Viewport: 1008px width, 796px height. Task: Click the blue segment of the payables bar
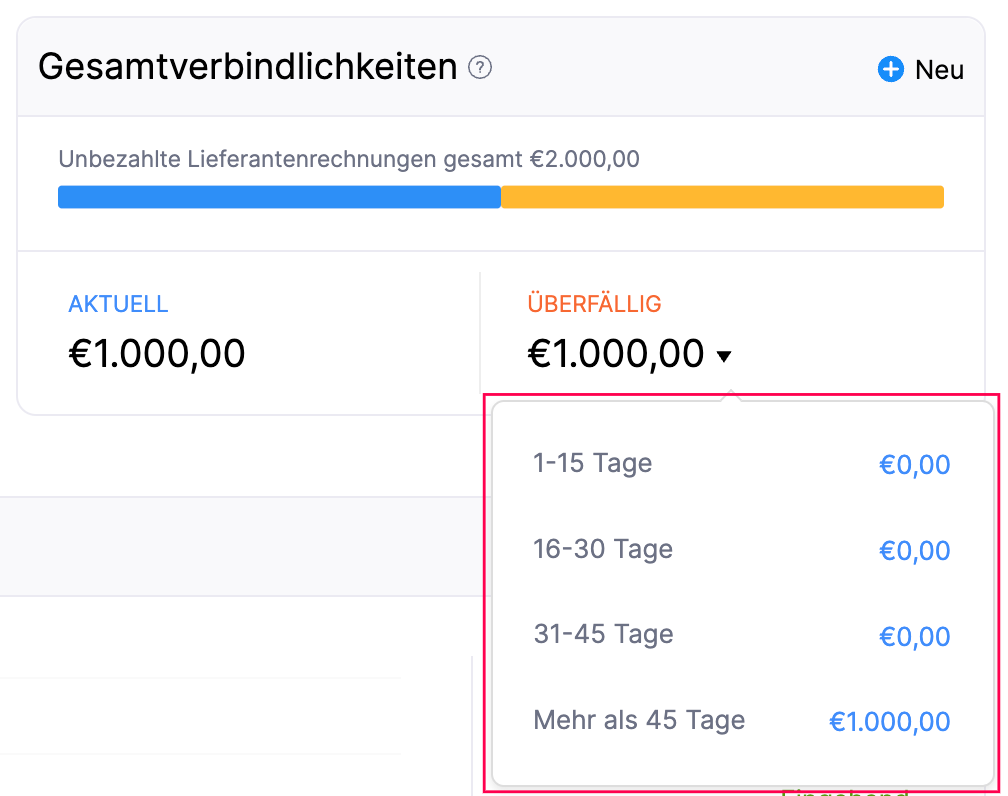coord(279,197)
